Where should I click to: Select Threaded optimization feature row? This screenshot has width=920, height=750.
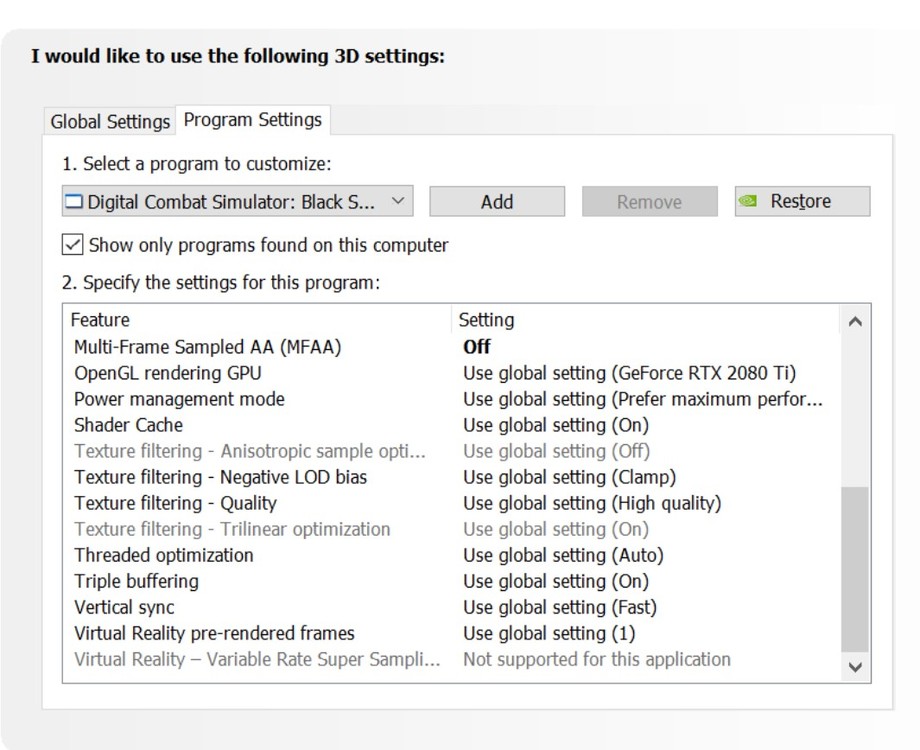click(164, 555)
